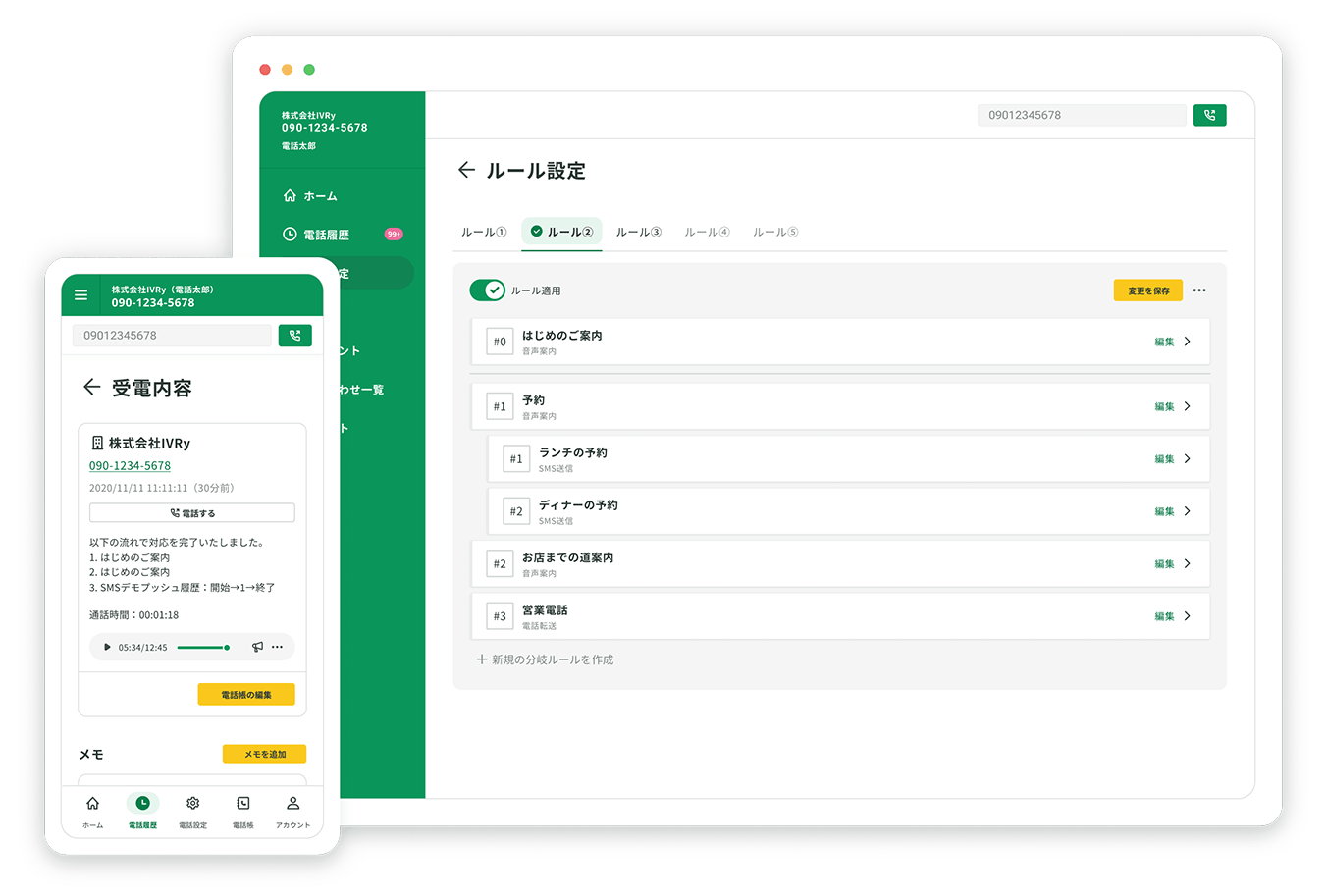The height and width of the screenshot is (896, 1326).
Task: Click 編集 on the 営業電話 row
Action: (1165, 617)
